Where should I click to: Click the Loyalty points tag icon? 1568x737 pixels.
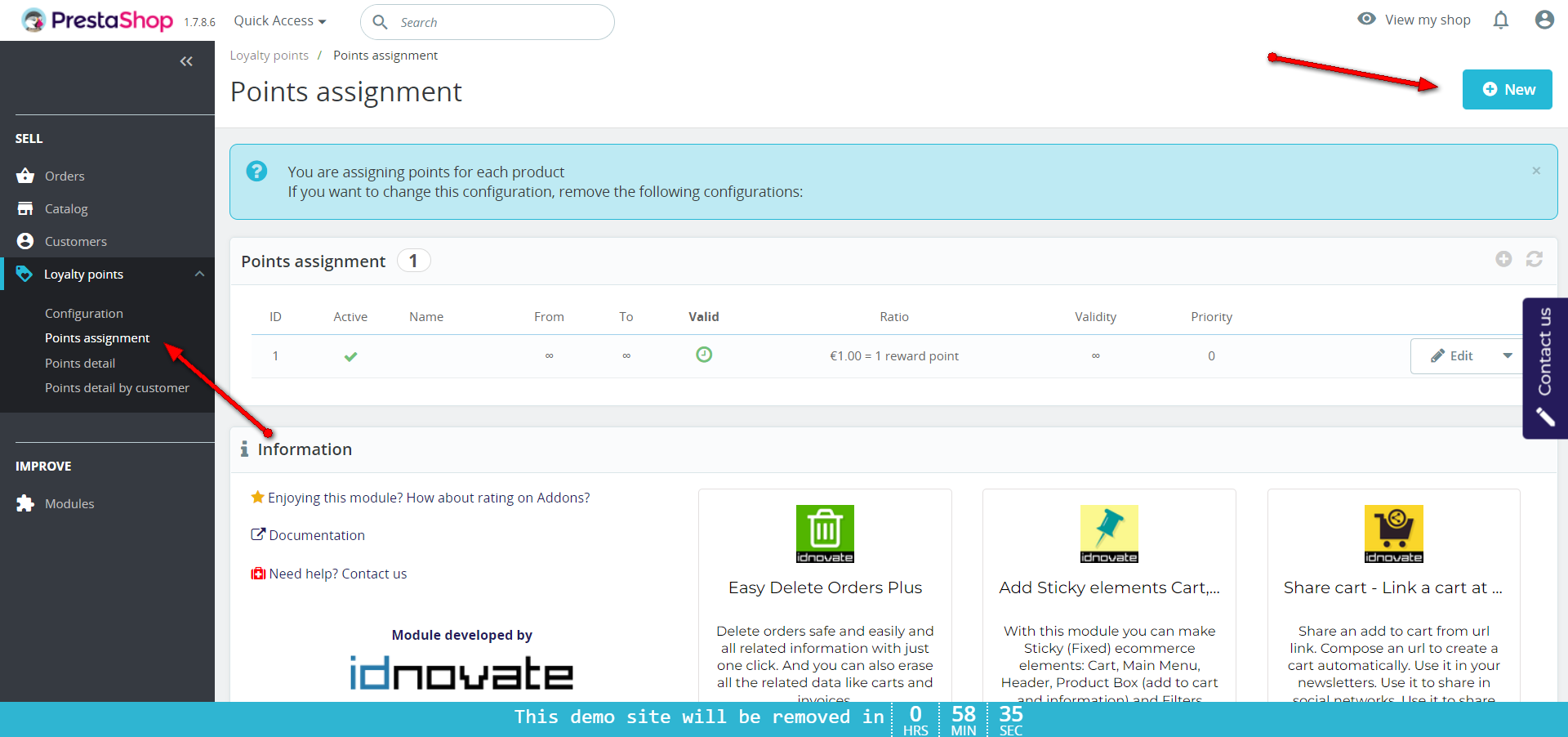(x=24, y=274)
